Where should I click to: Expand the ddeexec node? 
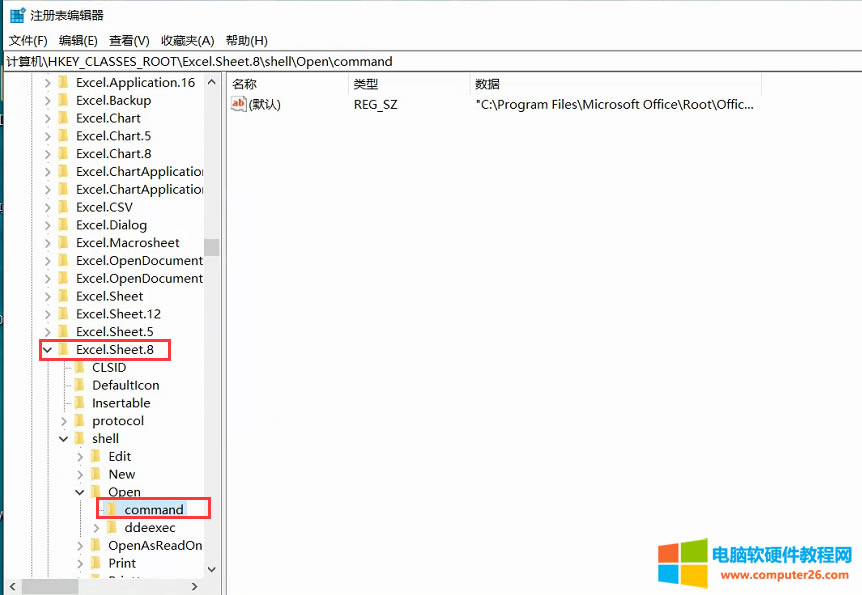96,527
